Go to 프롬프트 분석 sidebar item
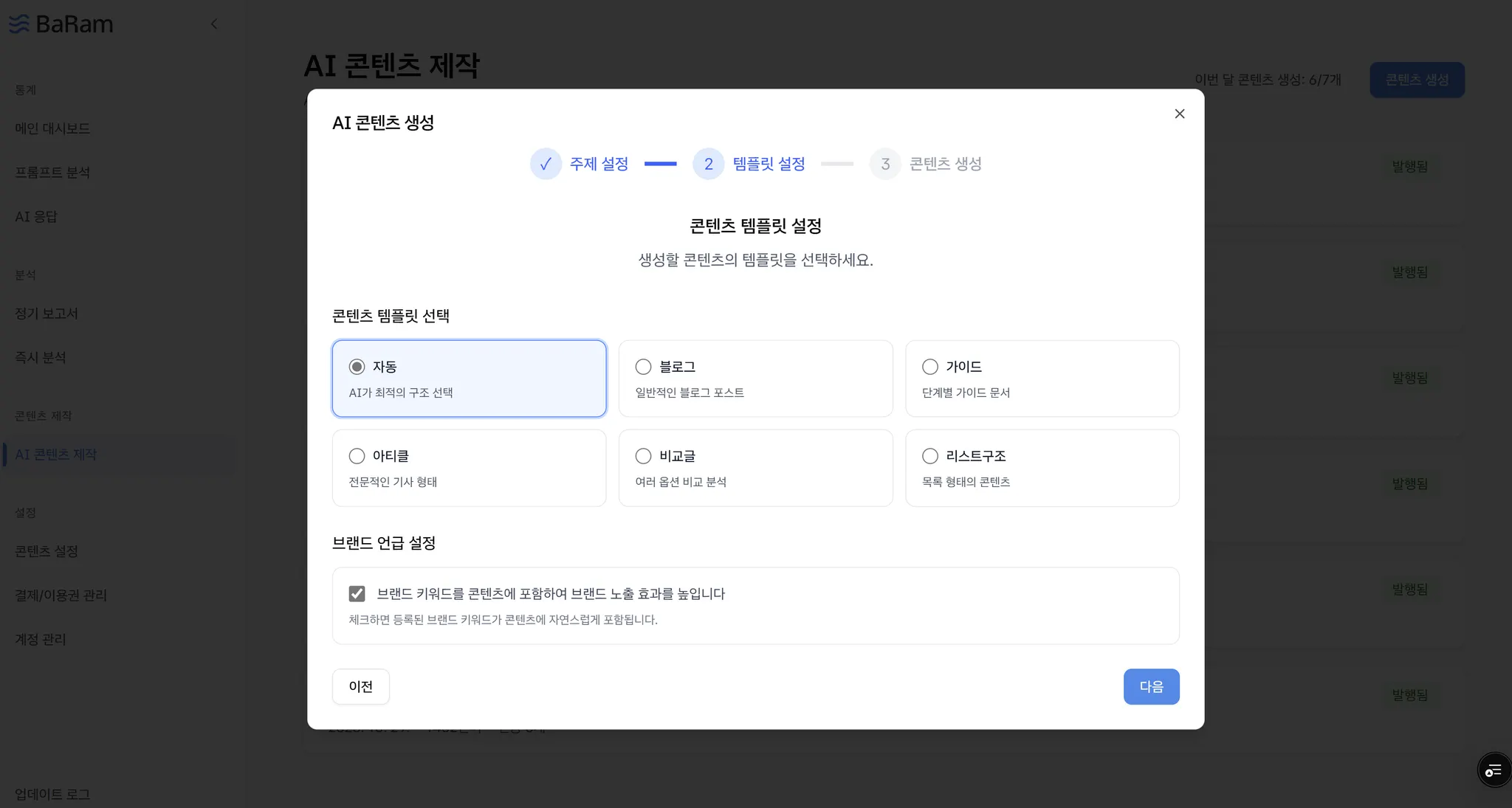This screenshot has height=808, width=1512. [52, 173]
